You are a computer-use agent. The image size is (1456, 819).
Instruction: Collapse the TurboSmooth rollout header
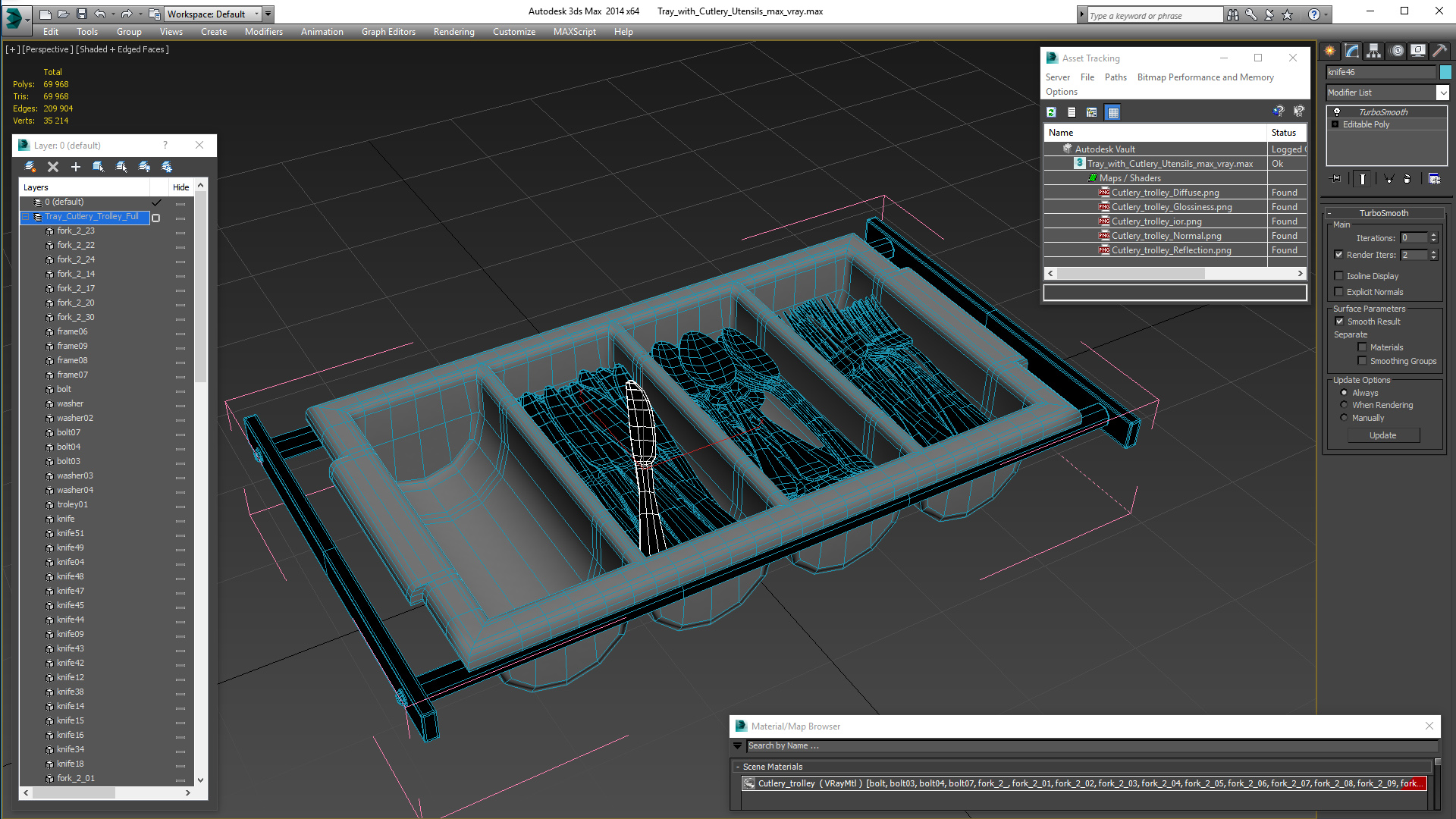(1384, 213)
